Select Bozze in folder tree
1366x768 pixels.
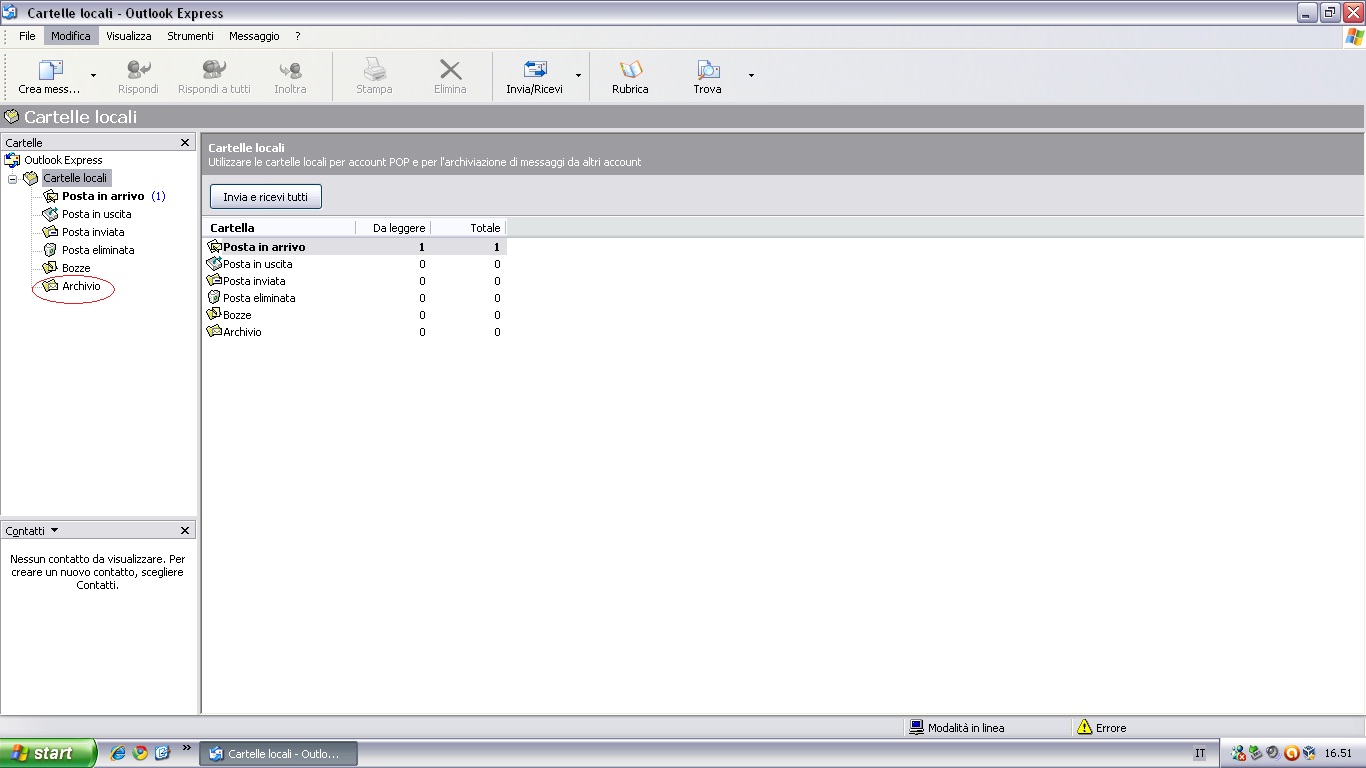point(76,268)
